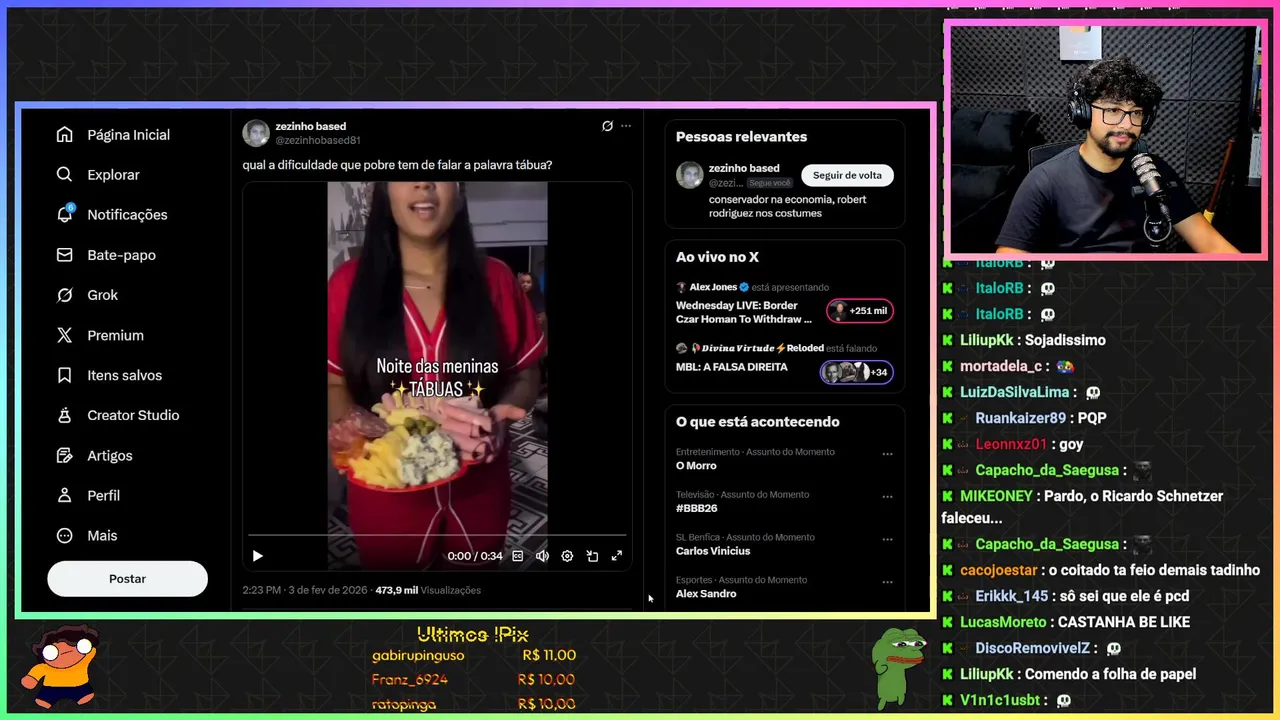Click the bell notifications icon
This screenshot has height=720, width=1280.
point(65,215)
